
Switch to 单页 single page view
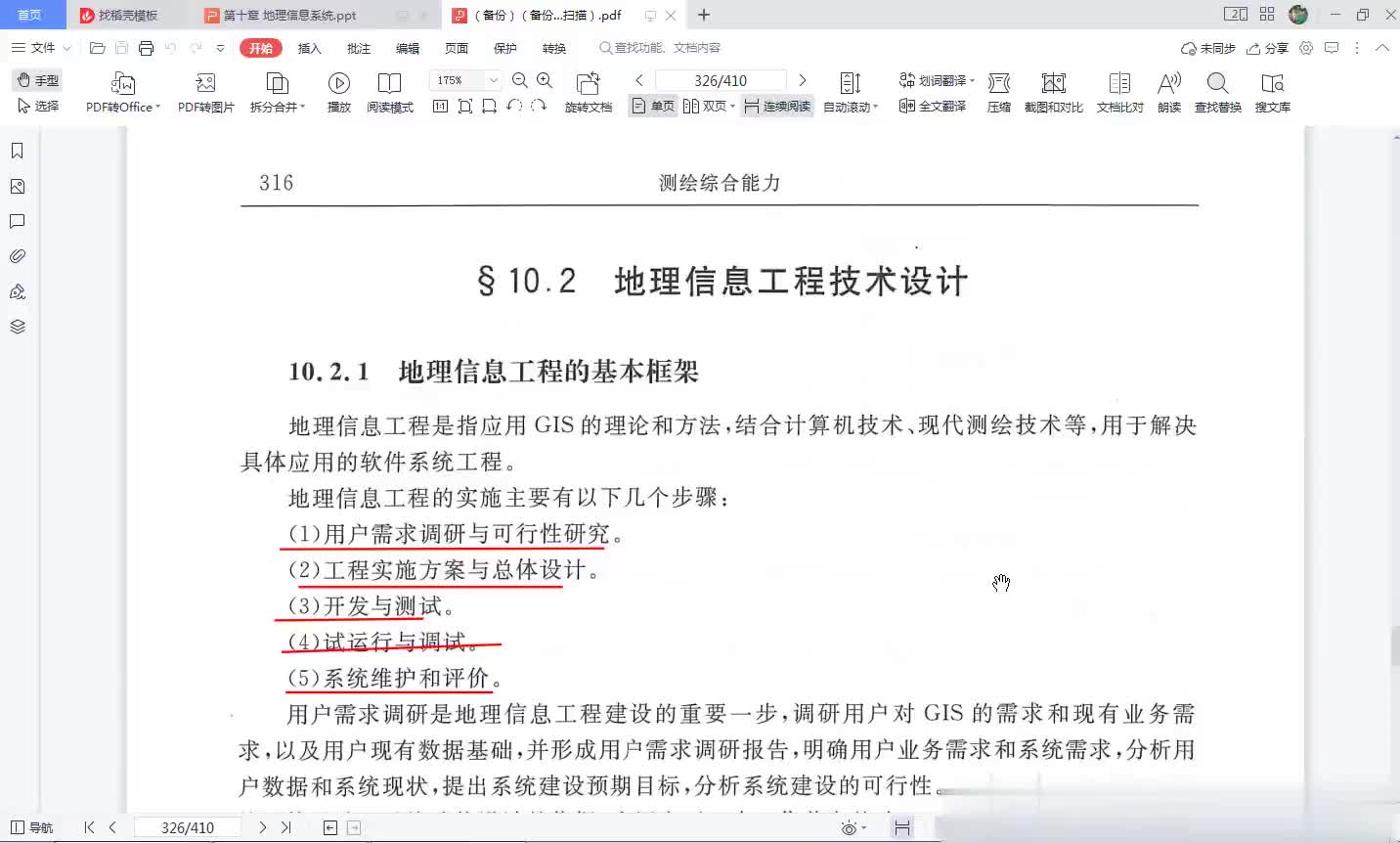point(653,107)
